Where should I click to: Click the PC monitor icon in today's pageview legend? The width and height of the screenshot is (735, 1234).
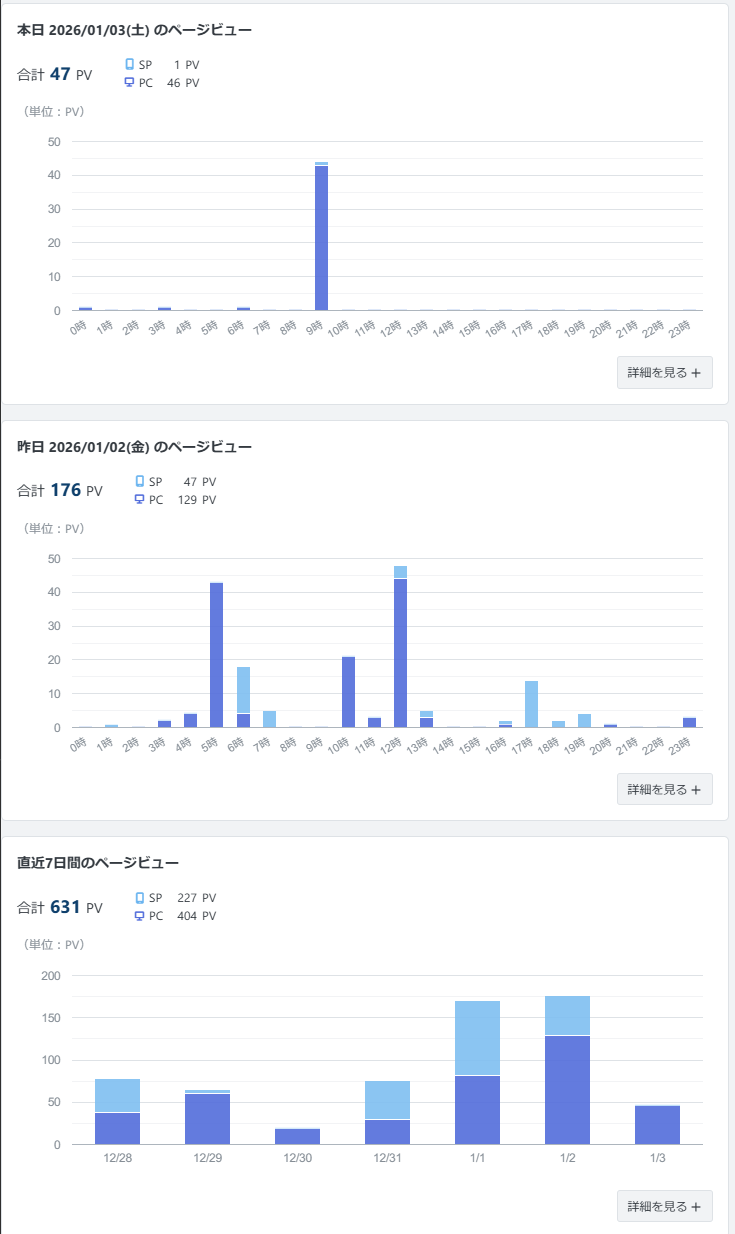click(129, 83)
